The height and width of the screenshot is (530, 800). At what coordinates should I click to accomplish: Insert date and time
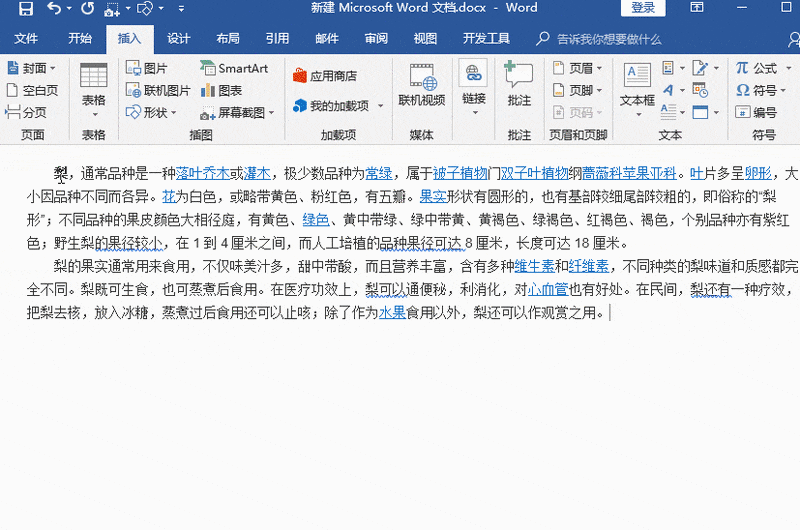(701, 90)
